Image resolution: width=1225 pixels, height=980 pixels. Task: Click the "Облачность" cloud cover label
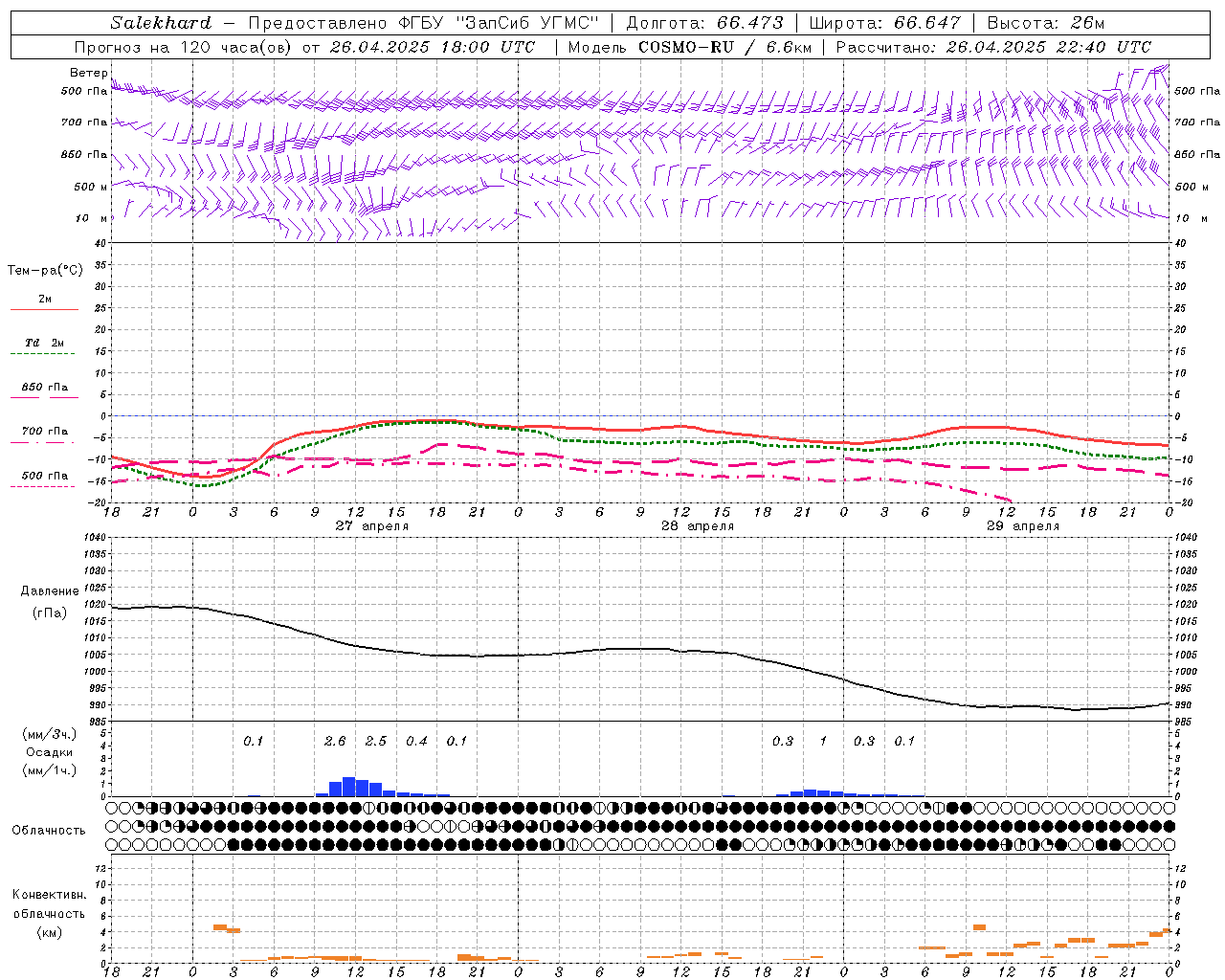(x=49, y=830)
